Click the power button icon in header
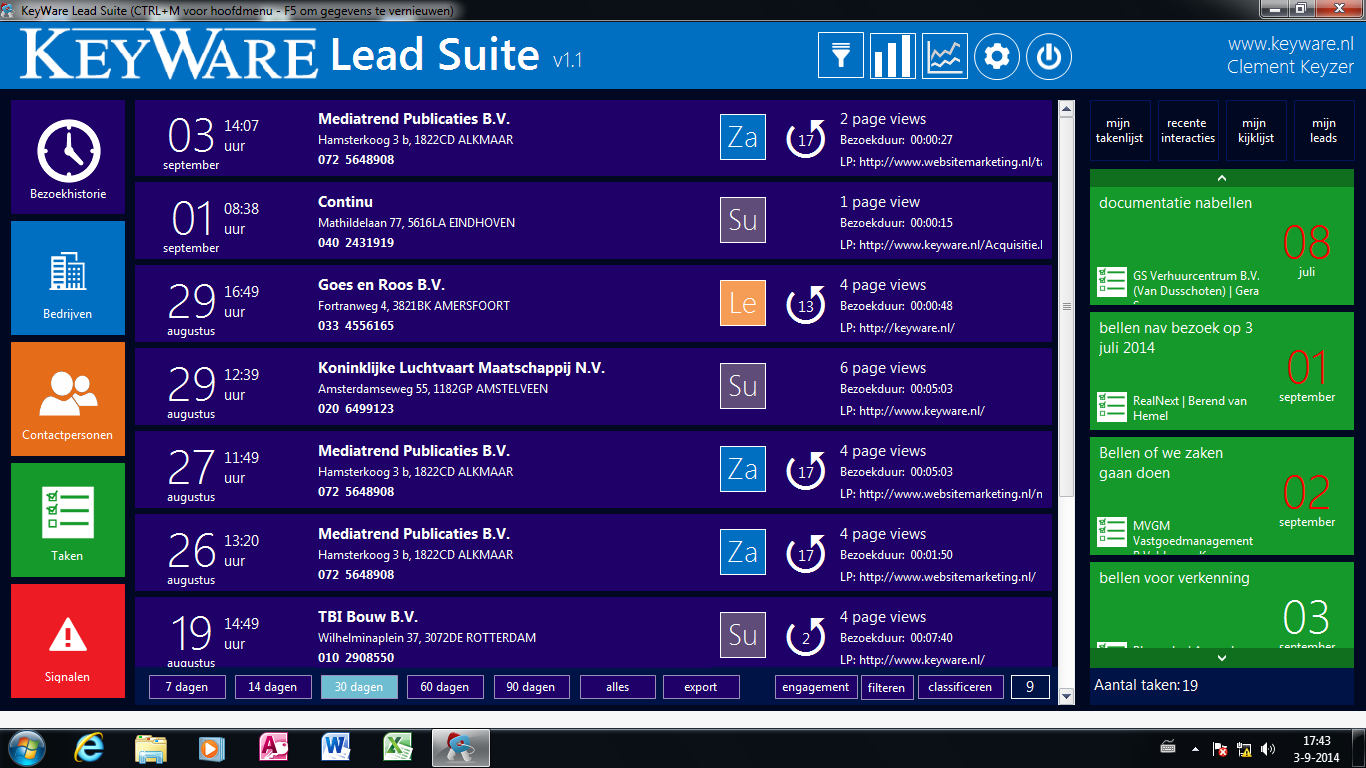 click(1048, 56)
